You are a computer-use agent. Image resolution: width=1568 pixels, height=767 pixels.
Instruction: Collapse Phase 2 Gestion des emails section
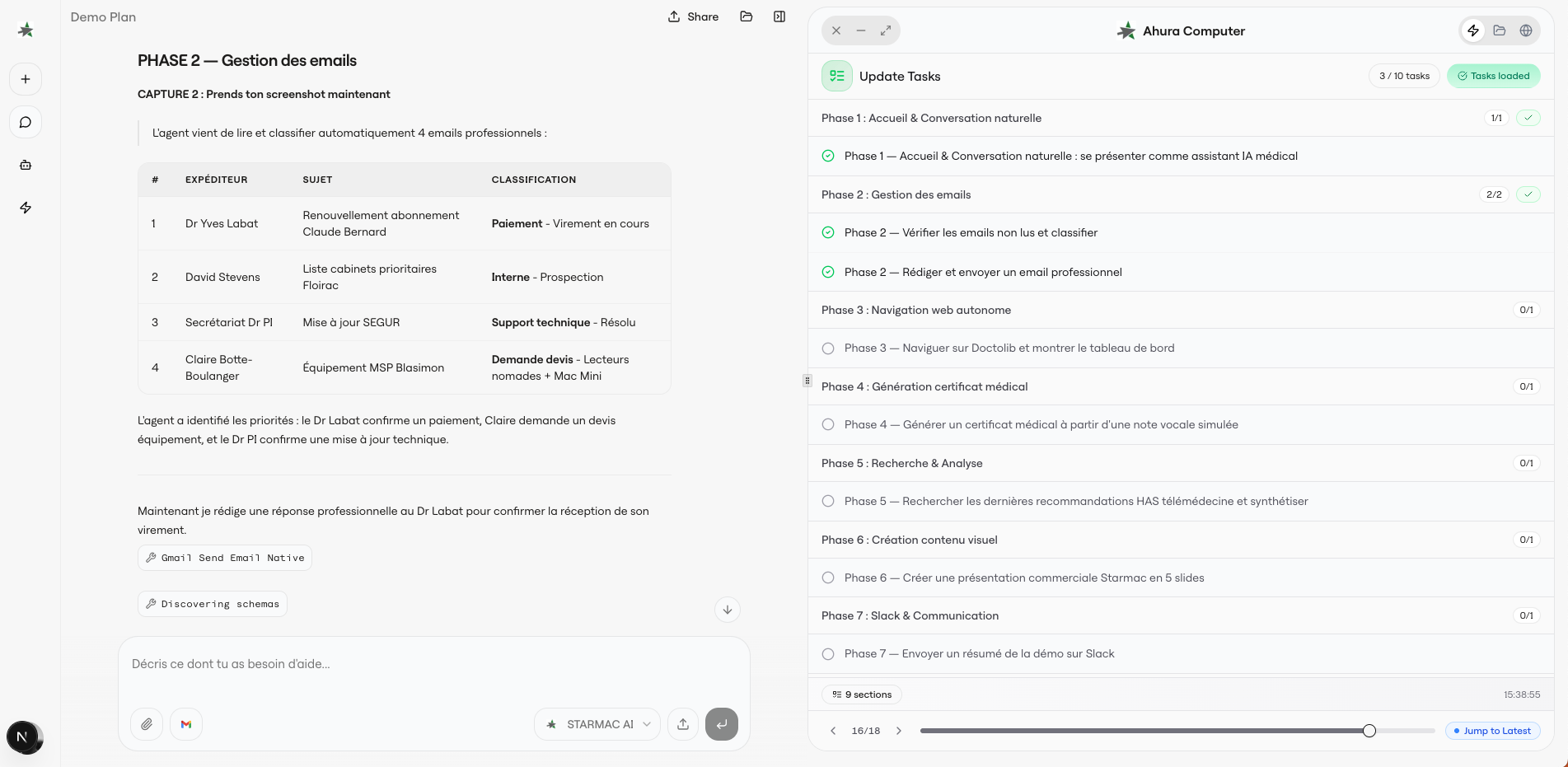coord(1181,194)
